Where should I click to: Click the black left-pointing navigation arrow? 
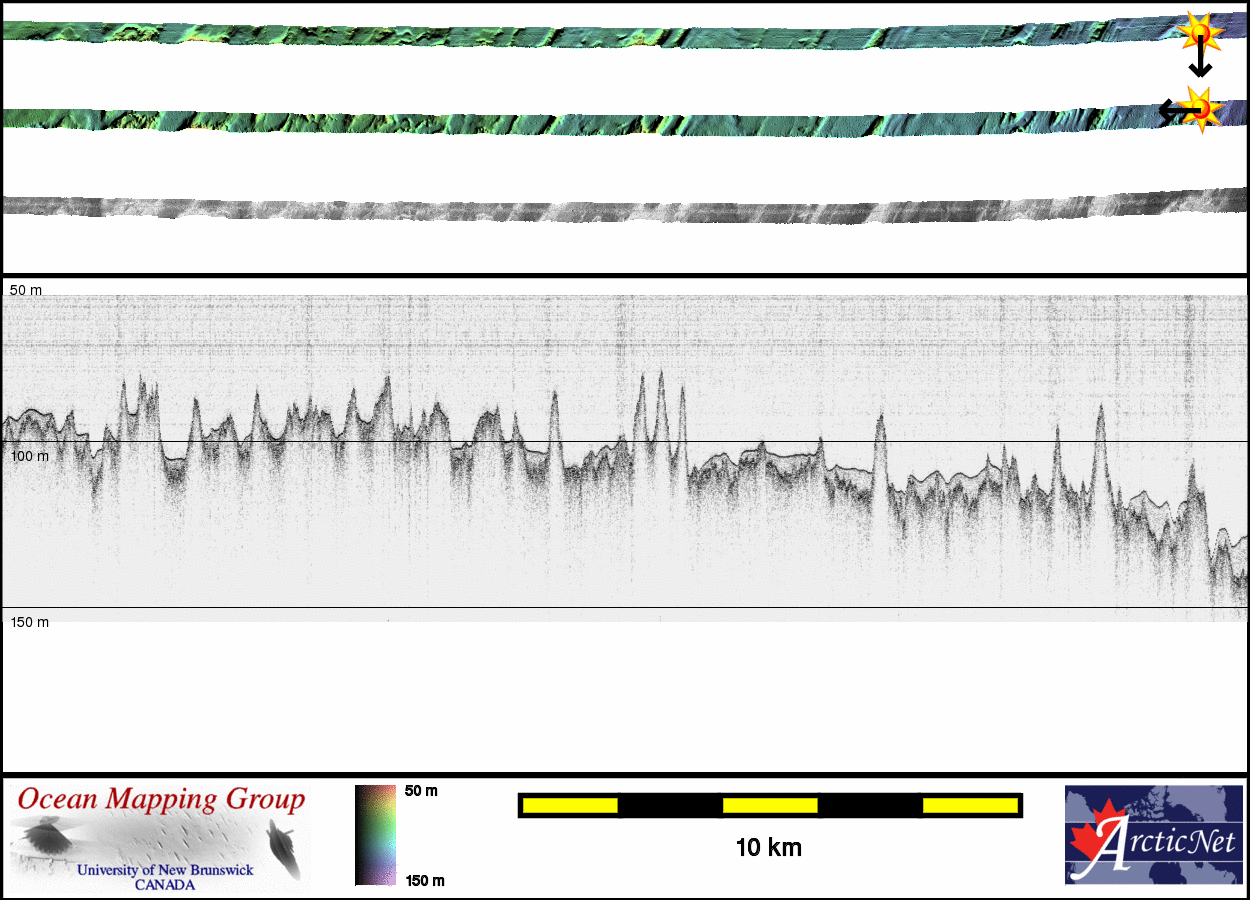[1169, 111]
